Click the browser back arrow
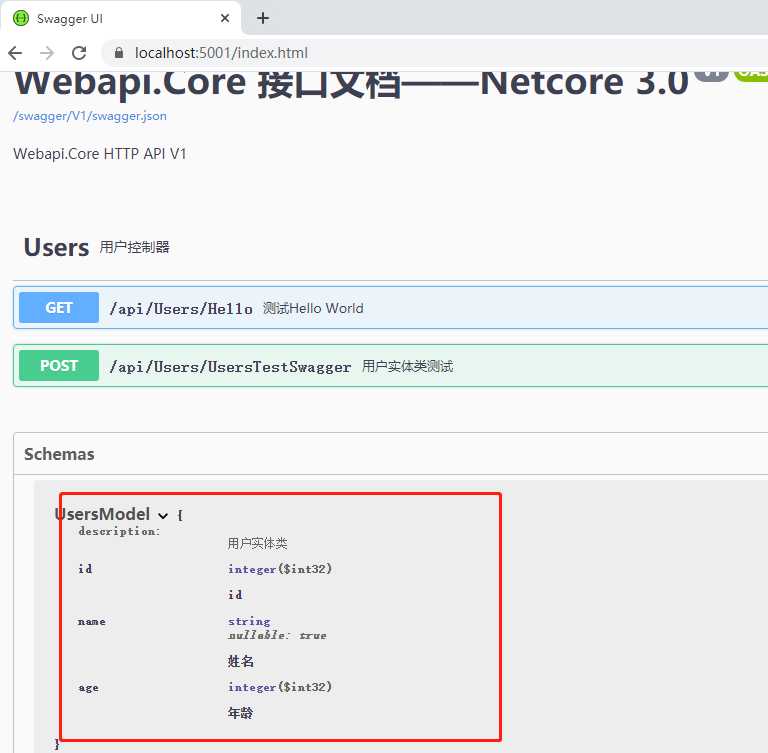Image resolution: width=768 pixels, height=753 pixels. point(15,52)
